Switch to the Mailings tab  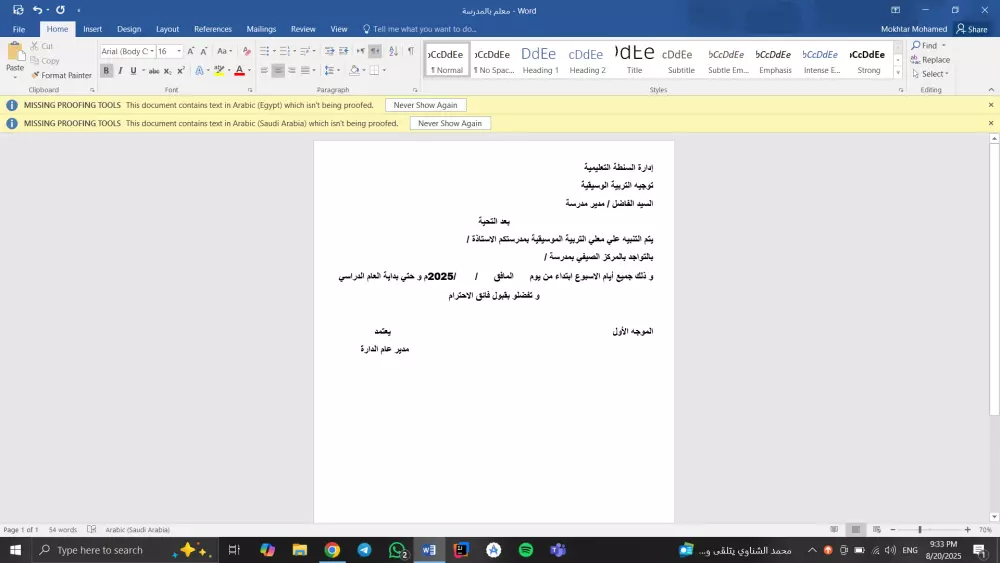coord(261,29)
